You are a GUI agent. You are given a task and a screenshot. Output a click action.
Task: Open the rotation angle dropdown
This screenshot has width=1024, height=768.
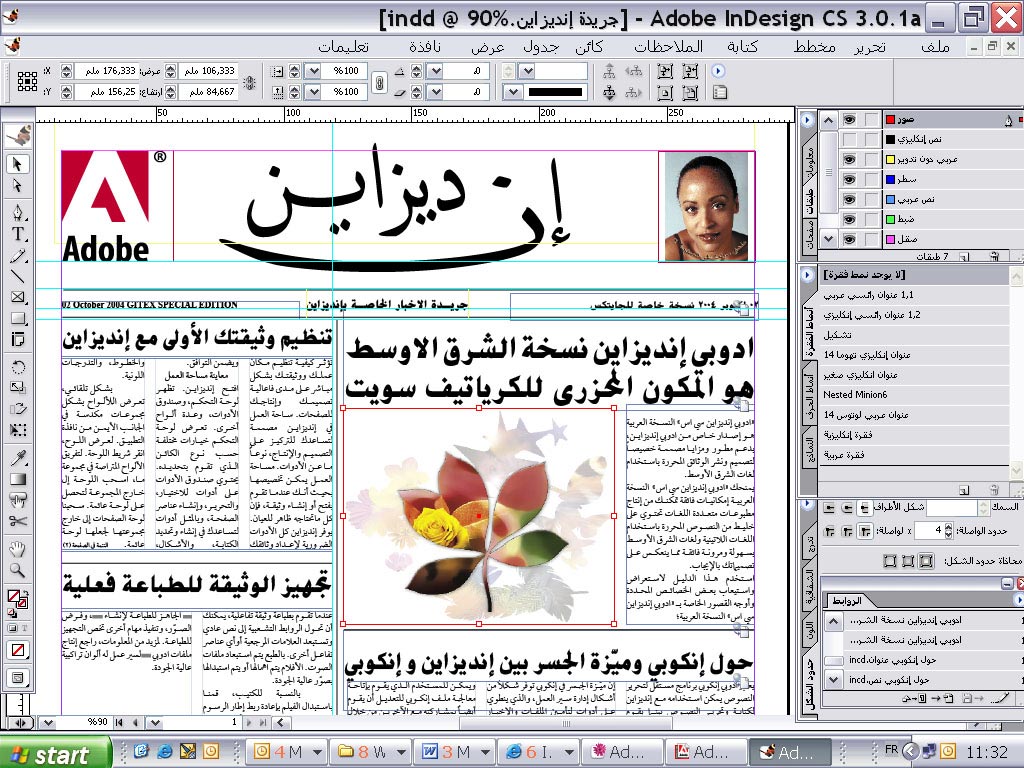pos(435,71)
